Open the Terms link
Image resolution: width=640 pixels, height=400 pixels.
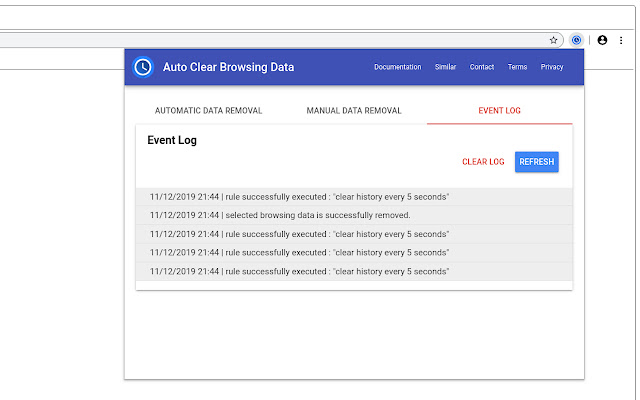tap(517, 67)
